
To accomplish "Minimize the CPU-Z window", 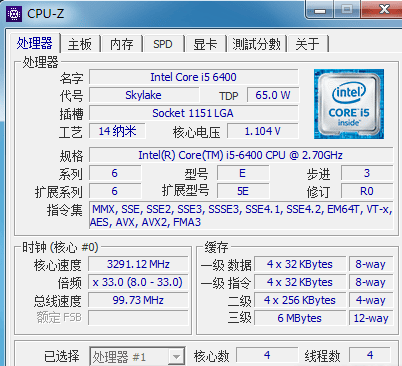I will [320, 10].
